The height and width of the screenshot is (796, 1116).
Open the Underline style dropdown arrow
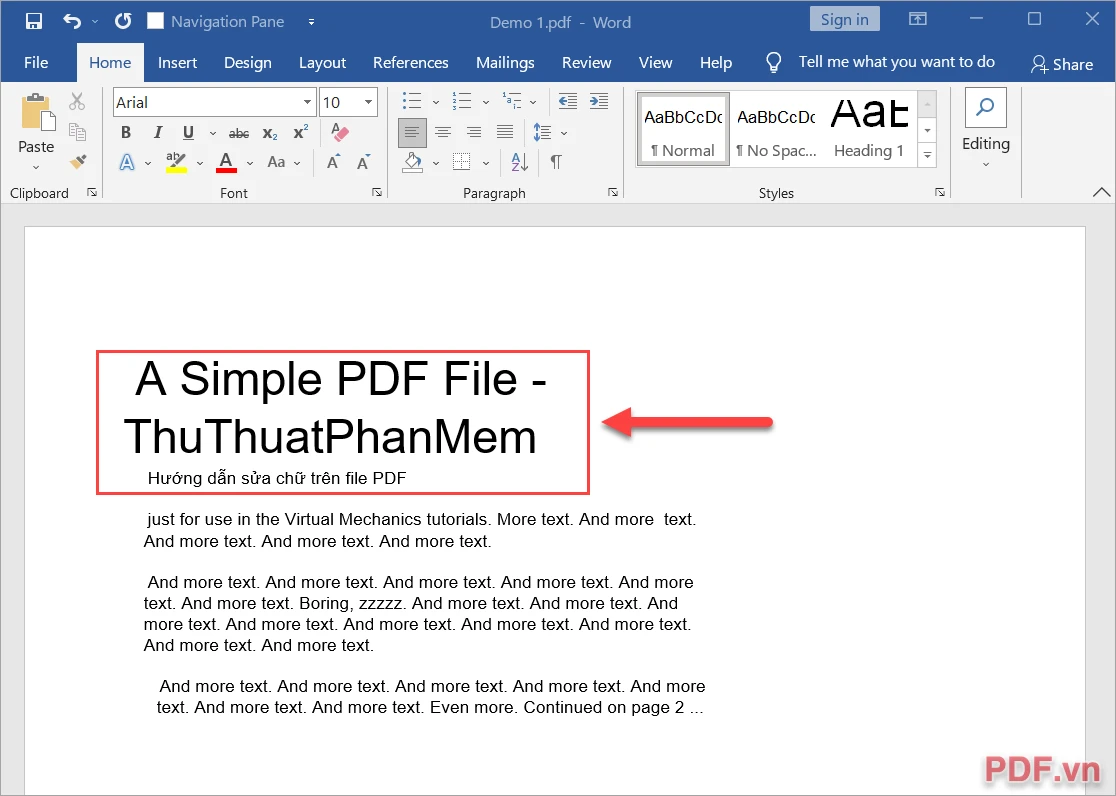click(213, 133)
